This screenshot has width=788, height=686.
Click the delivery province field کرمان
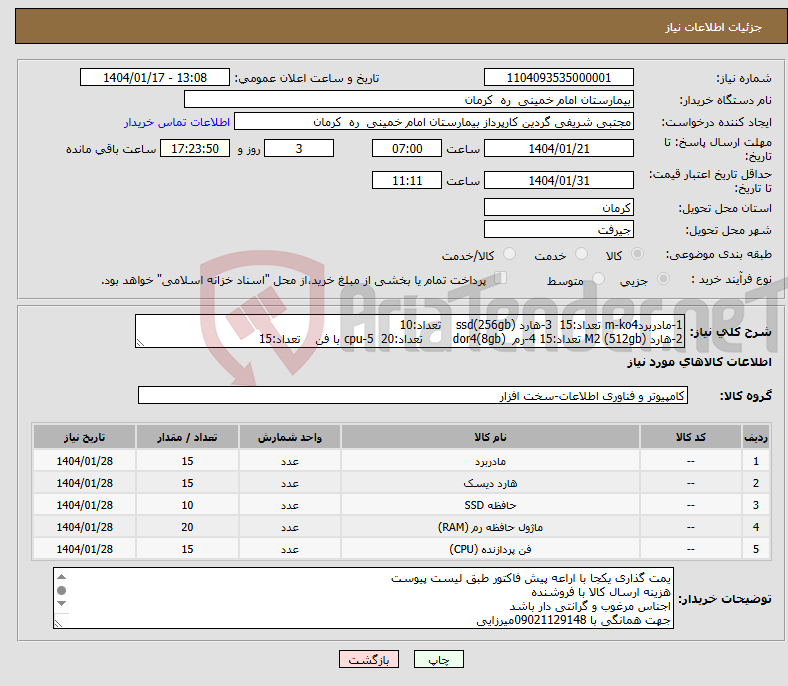point(558,207)
